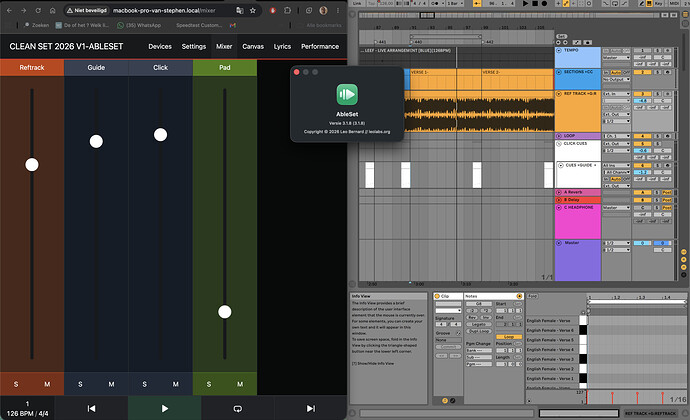Viewport: 690px width, 420px height.
Task: Go to browser home page
Action: point(52,10)
